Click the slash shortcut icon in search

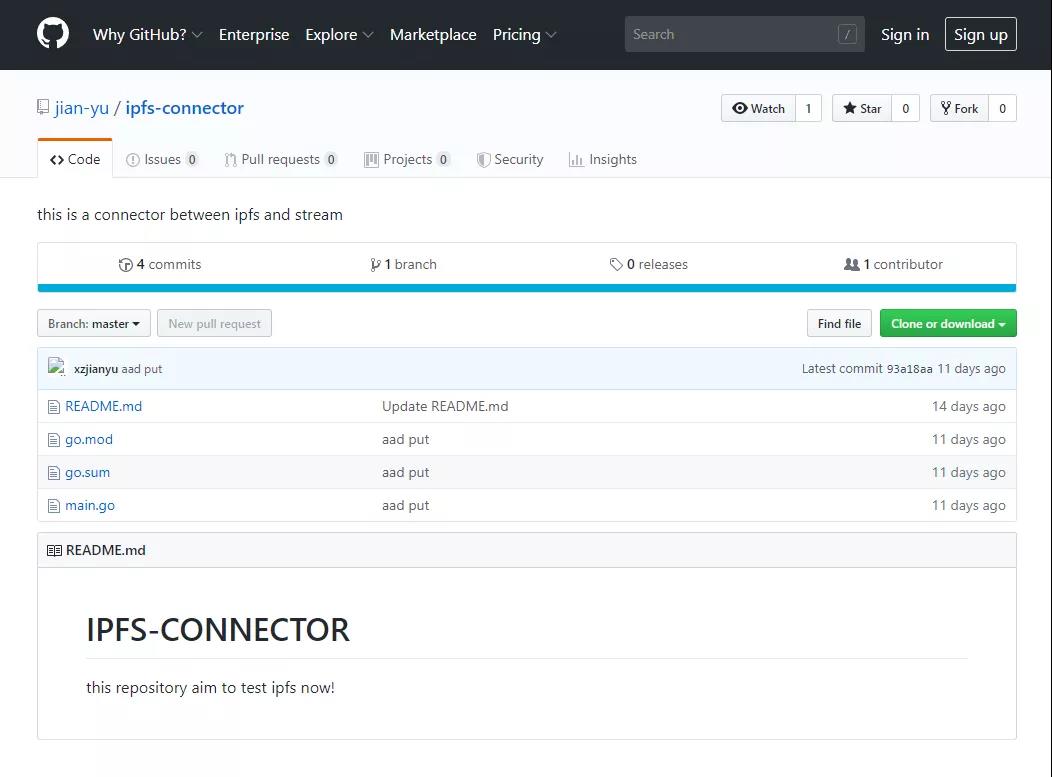click(x=847, y=34)
